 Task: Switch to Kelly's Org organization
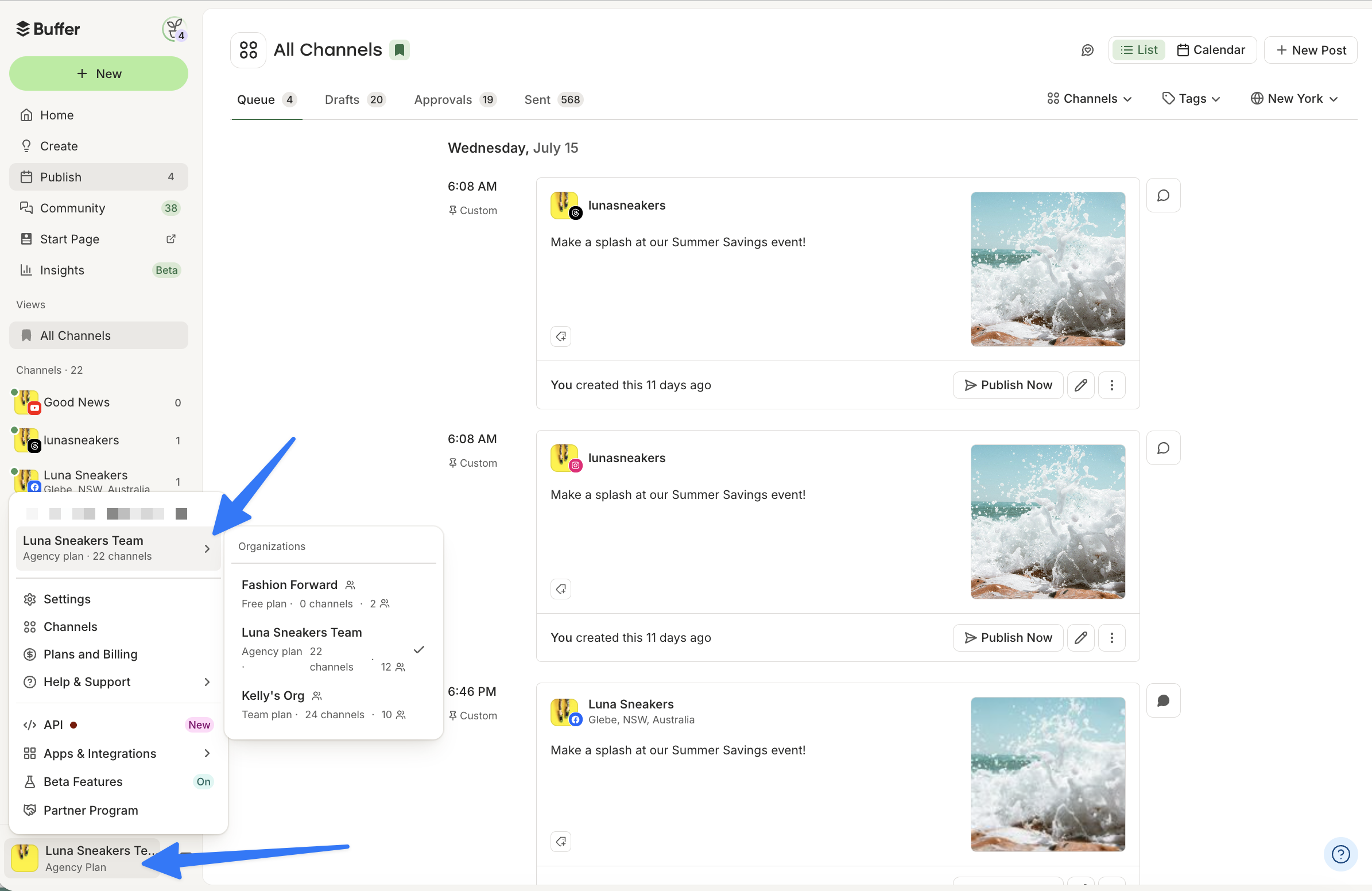tap(333, 705)
